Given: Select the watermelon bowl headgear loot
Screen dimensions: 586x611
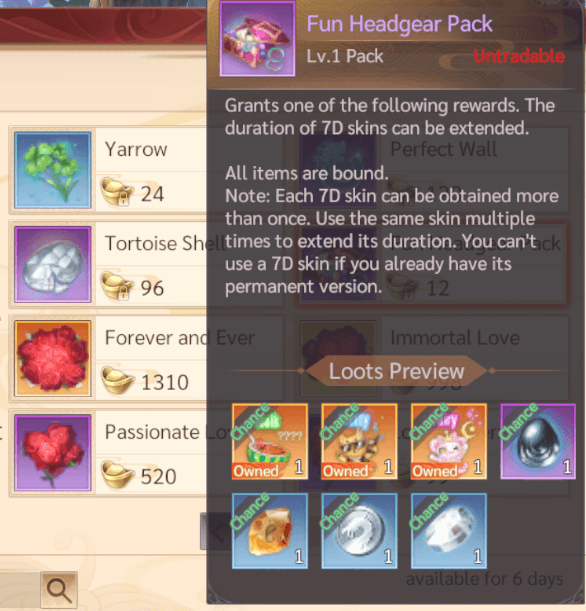Looking at the screenshot, I should 270,441.
